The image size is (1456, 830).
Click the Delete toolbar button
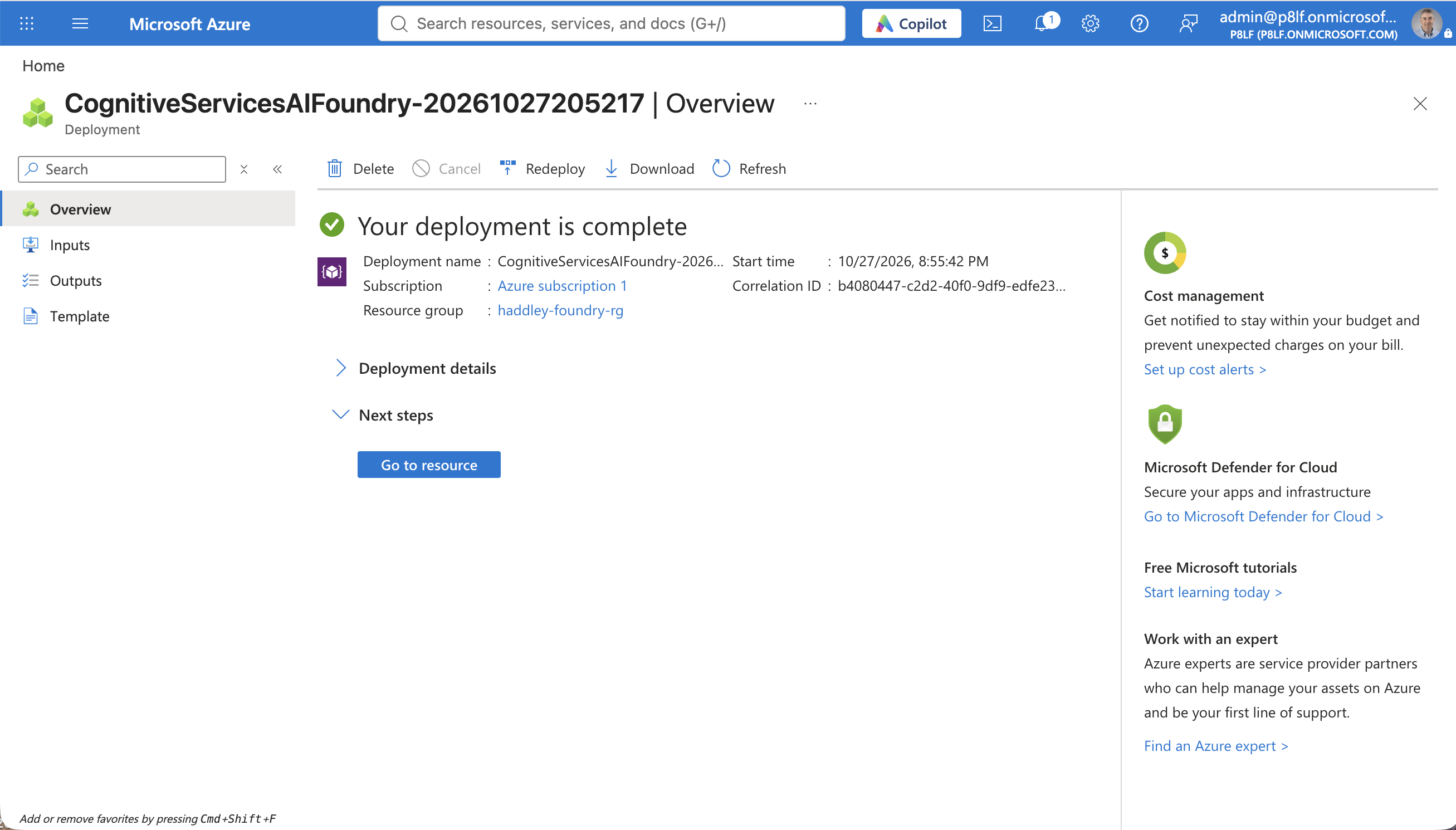point(361,169)
